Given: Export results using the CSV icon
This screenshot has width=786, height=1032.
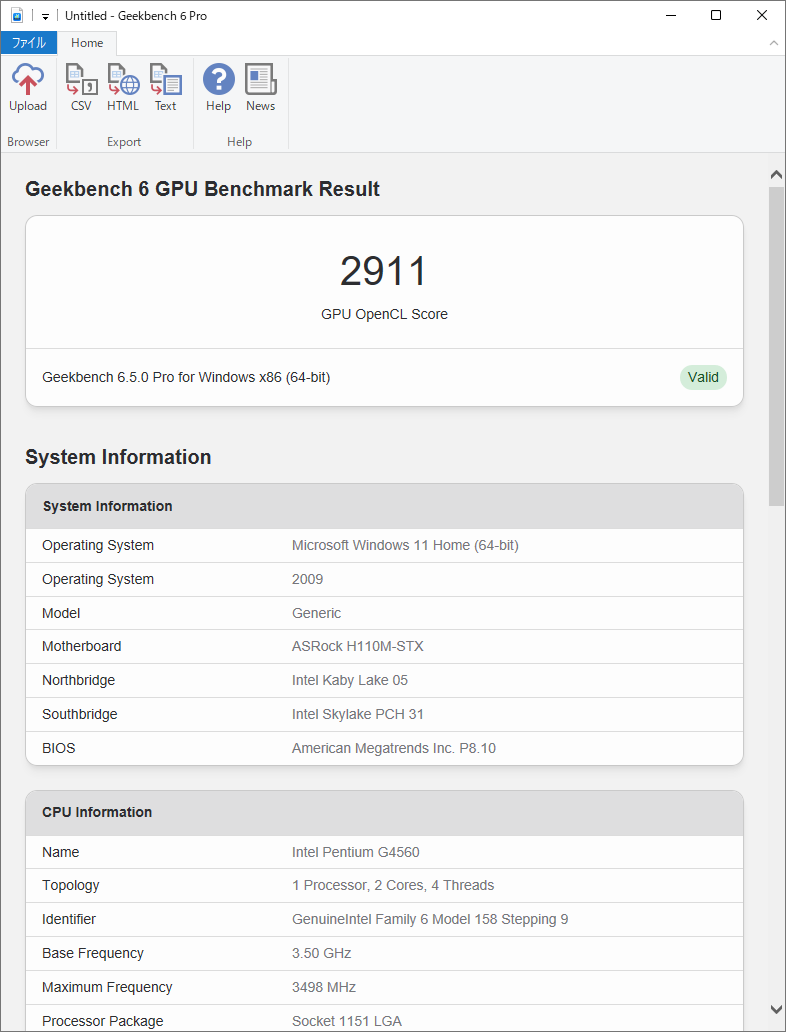Looking at the screenshot, I should tap(81, 80).
